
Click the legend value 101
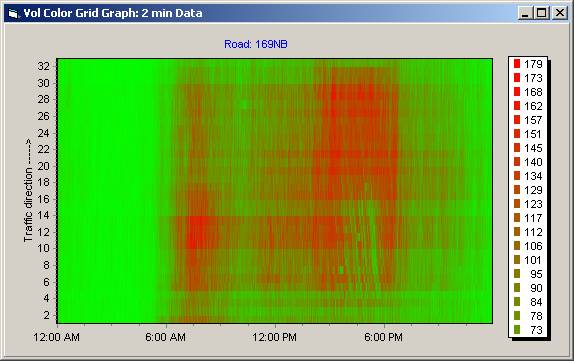(x=533, y=260)
